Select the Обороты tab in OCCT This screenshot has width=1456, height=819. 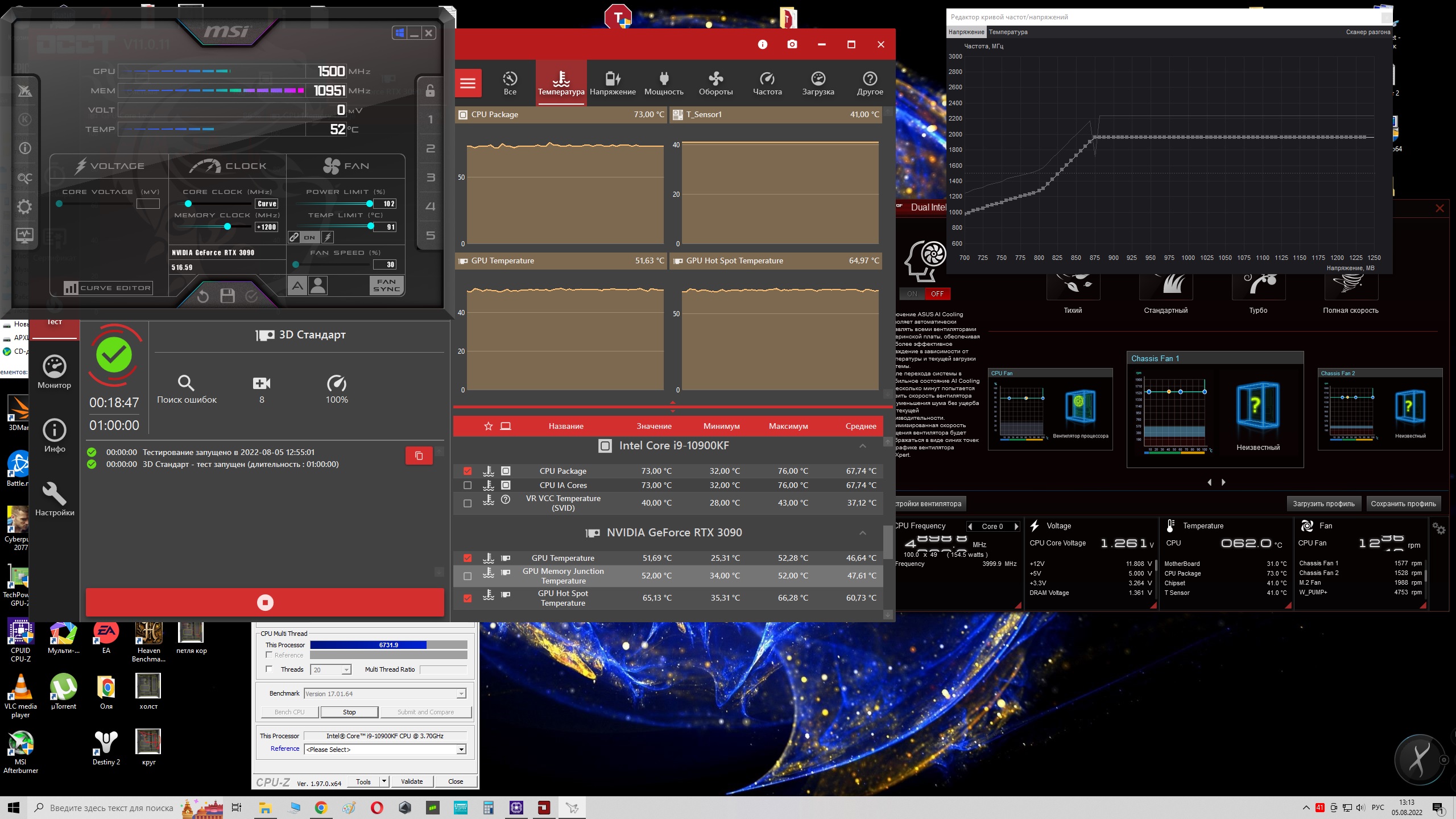click(x=715, y=83)
